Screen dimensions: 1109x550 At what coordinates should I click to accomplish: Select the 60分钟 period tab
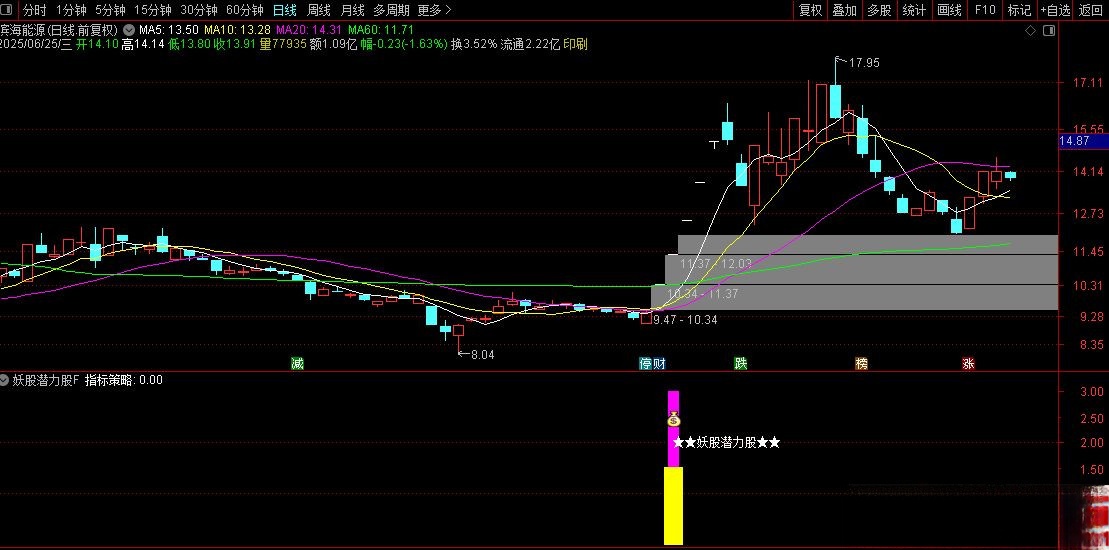tap(245, 10)
